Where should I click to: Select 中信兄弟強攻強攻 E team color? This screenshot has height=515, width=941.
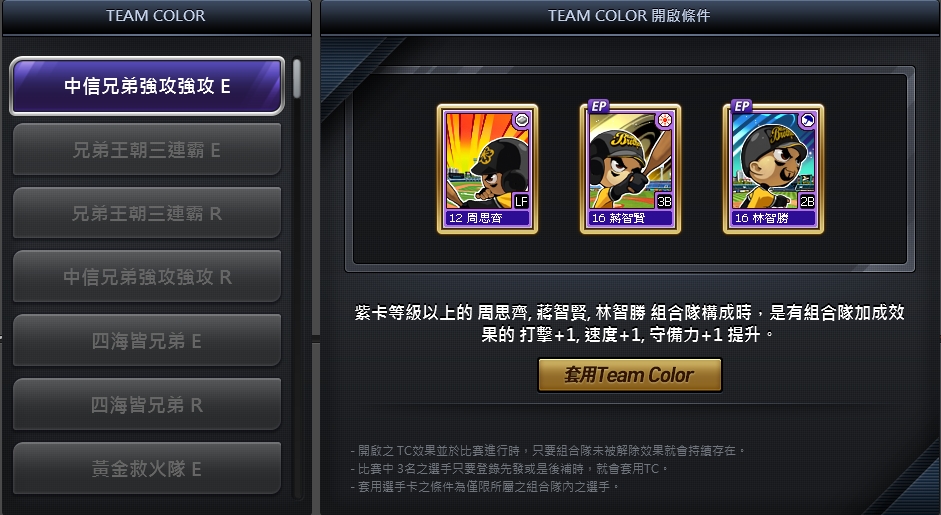pyautogui.click(x=147, y=86)
